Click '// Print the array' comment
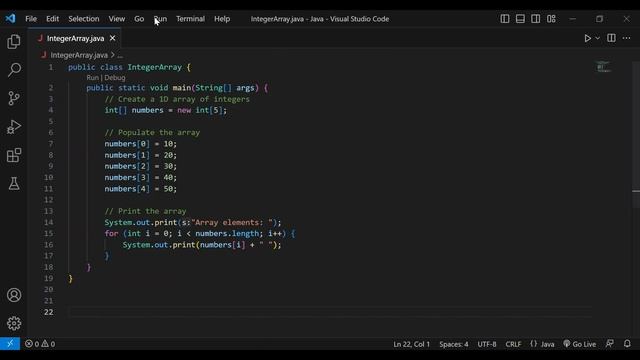This screenshot has width=640, height=360. point(145,211)
